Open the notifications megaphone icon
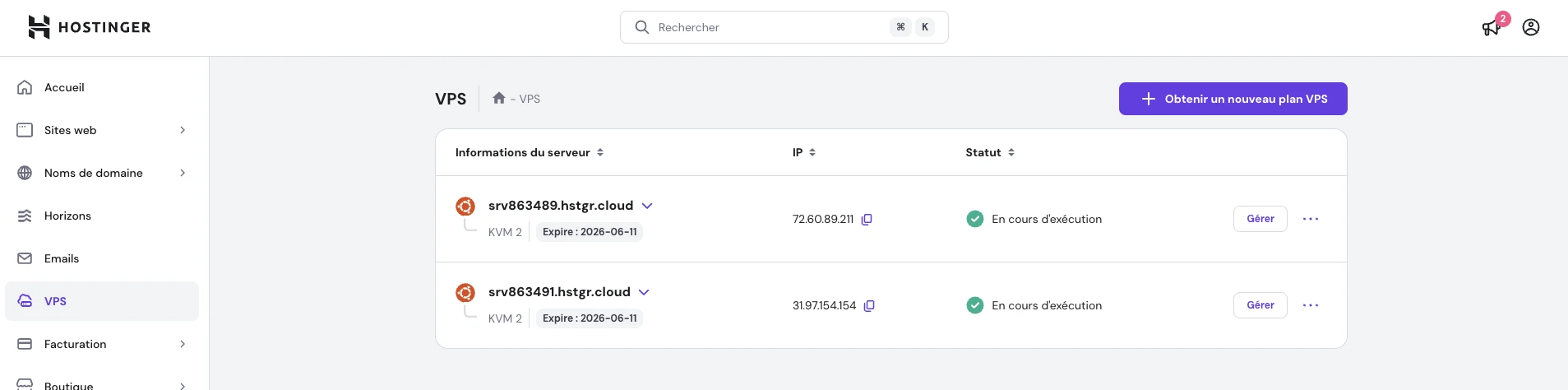This screenshot has width=1568, height=390. click(x=1491, y=28)
